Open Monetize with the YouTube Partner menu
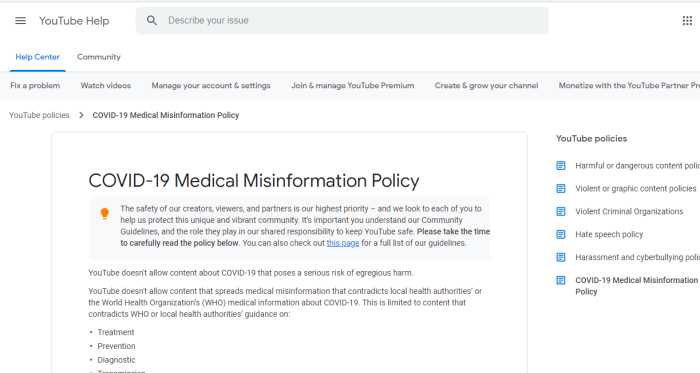 click(629, 86)
